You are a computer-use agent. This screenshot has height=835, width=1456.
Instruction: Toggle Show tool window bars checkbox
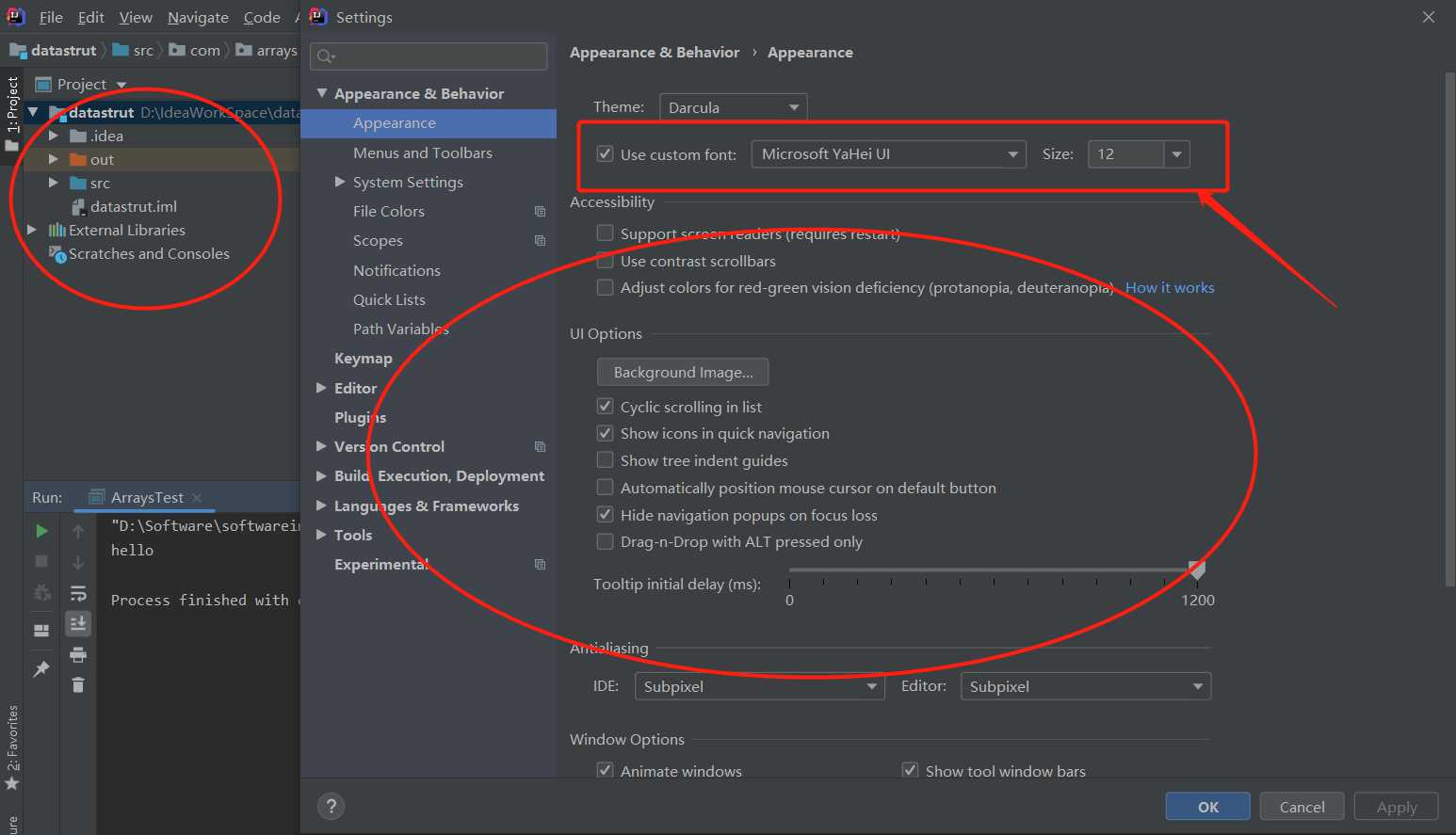click(911, 771)
